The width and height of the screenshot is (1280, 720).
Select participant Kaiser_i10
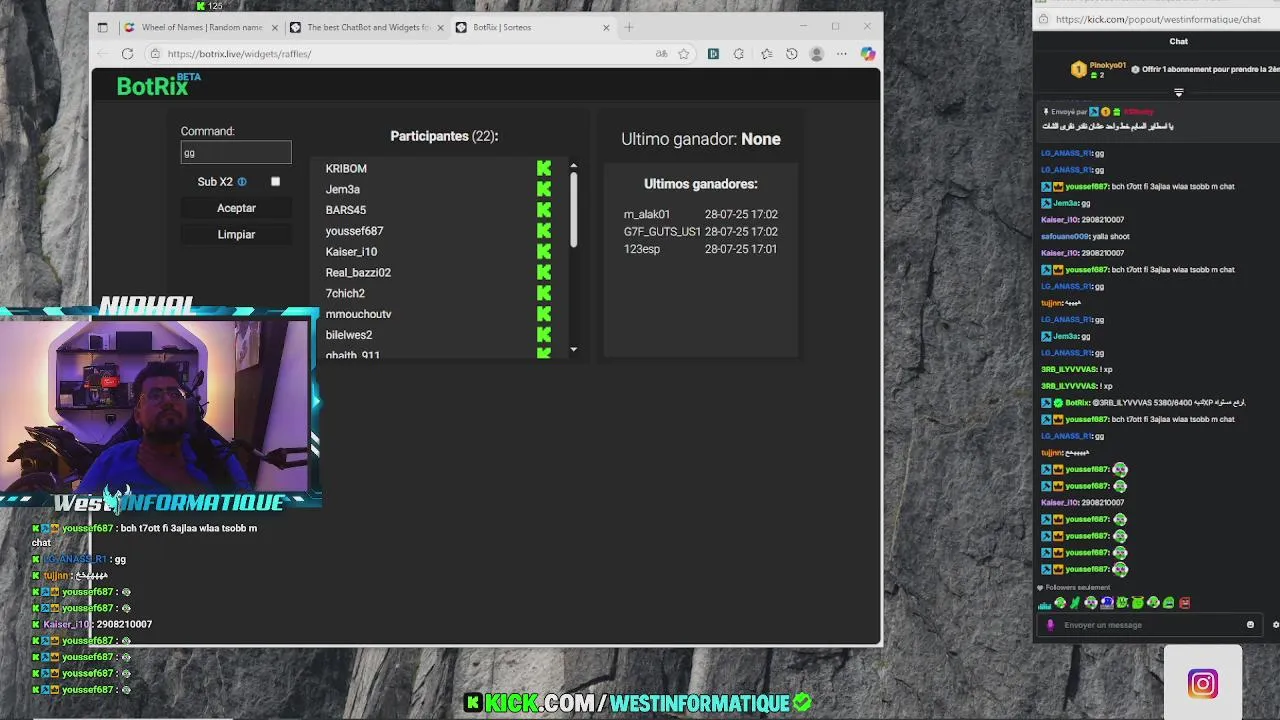coord(351,252)
